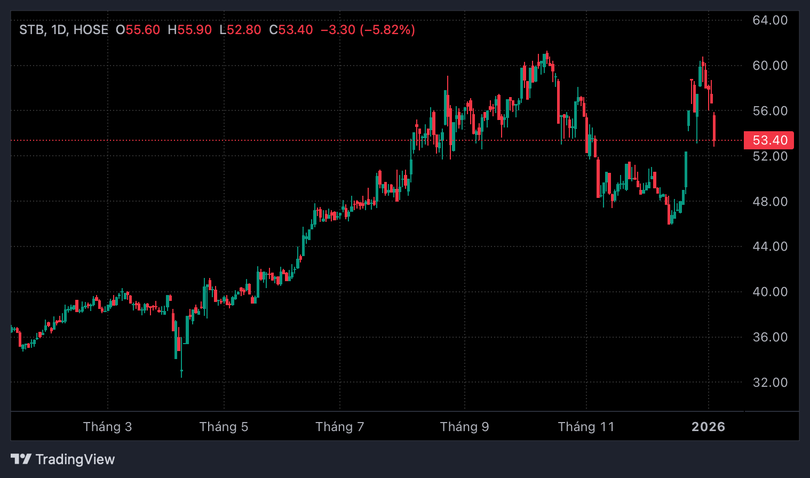The image size is (810, 478).
Task: Select the Tháng 3 time axis label
Action: coord(108,426)
